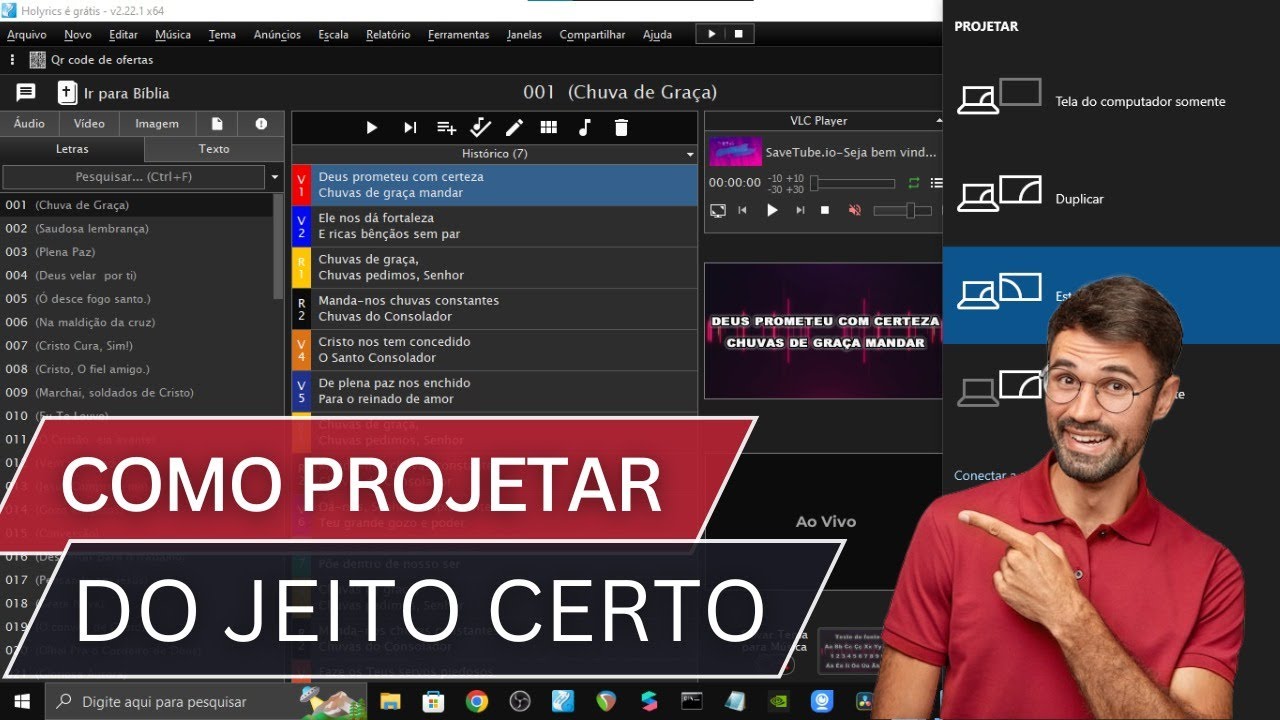1280x720 pixels.
Task: Click the document file icon tab
Action: 217,124
